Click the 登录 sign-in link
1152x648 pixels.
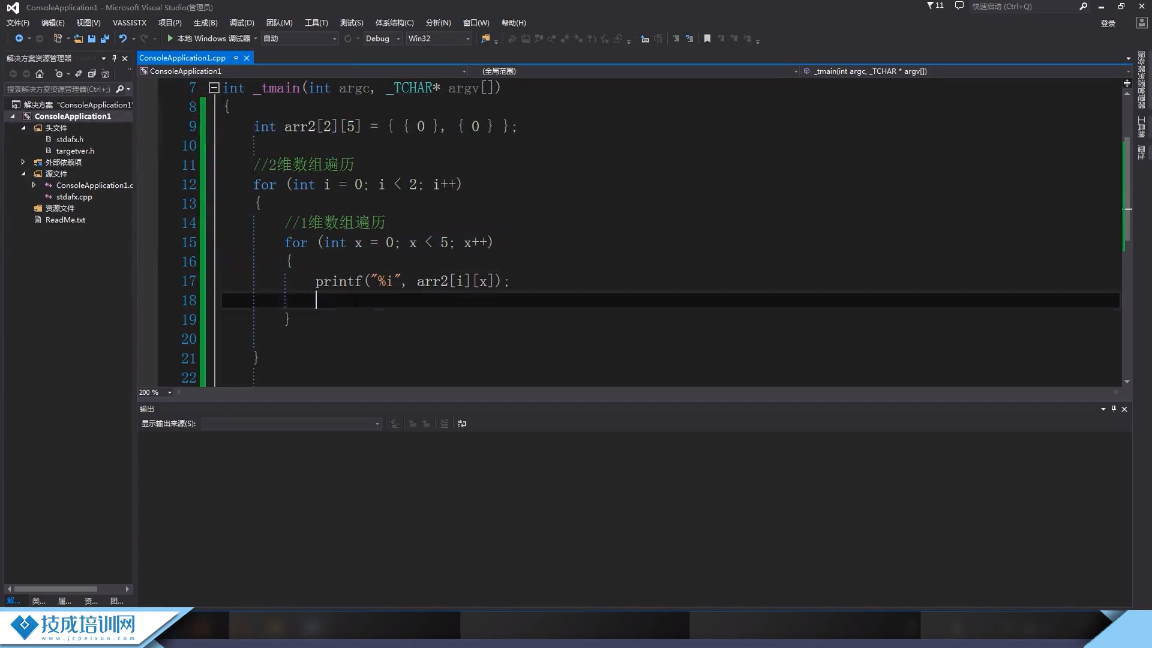coord(1108,24)
